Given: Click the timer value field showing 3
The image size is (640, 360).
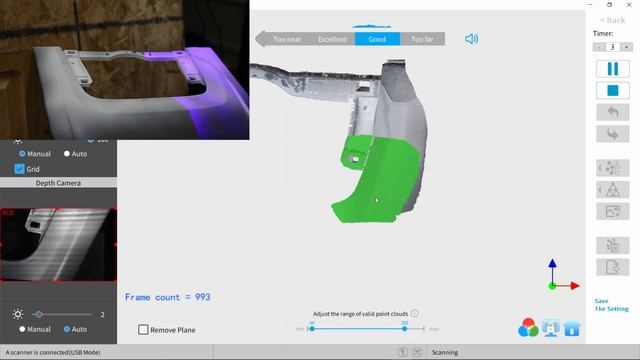Looking at the screenshot, I should coord(612,47).
